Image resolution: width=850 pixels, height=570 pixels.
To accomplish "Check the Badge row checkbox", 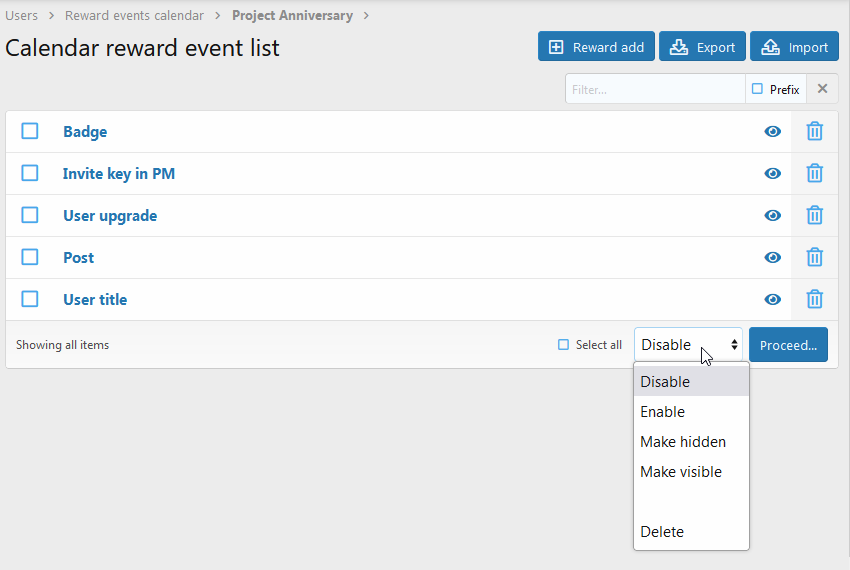I will point(30,131).
